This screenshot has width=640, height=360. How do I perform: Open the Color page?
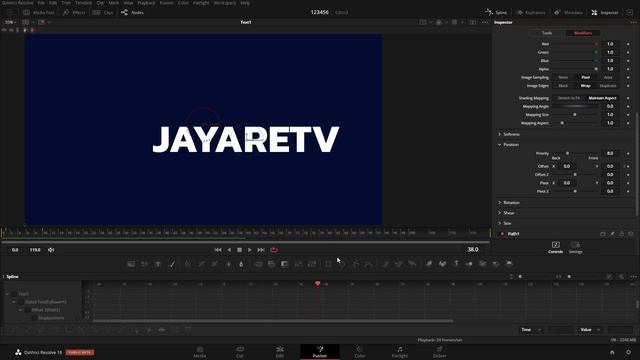[360, 352]
